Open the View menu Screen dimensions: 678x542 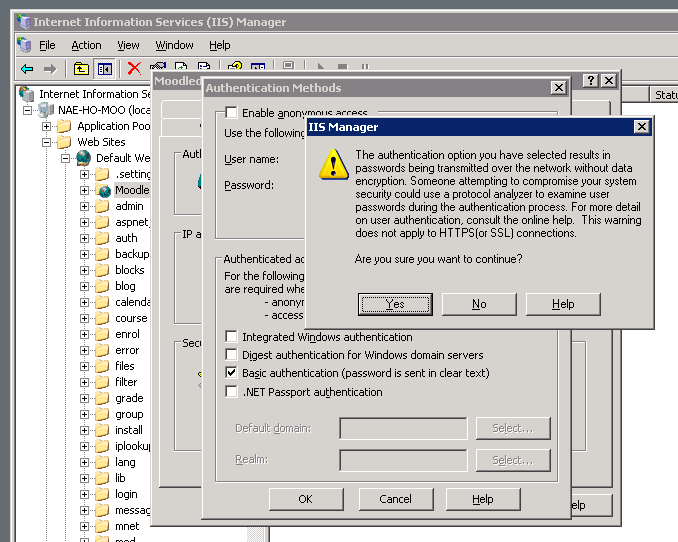pyautogui.click(x=128, y=45)
